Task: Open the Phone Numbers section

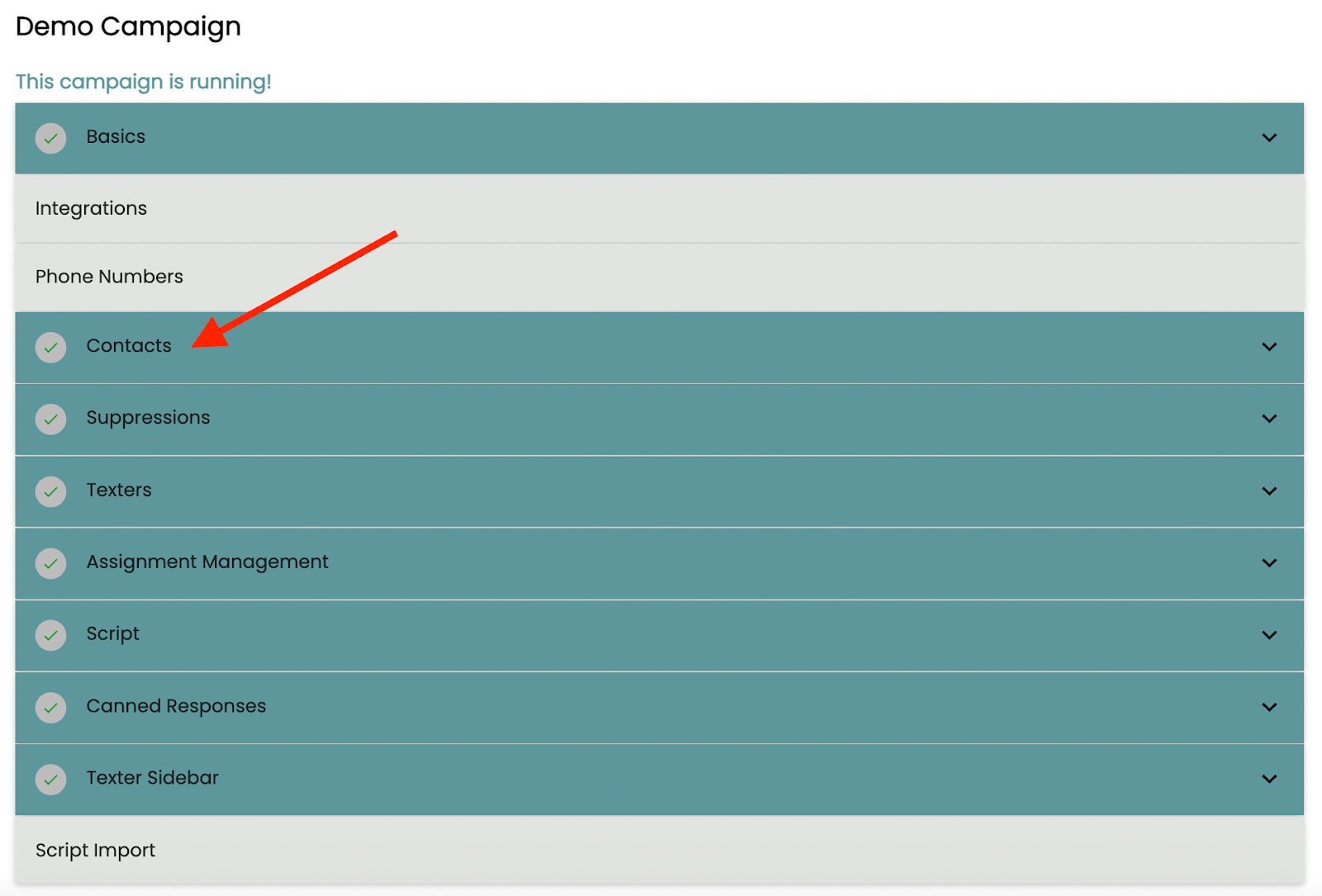Action: click(x=659, y=277)
